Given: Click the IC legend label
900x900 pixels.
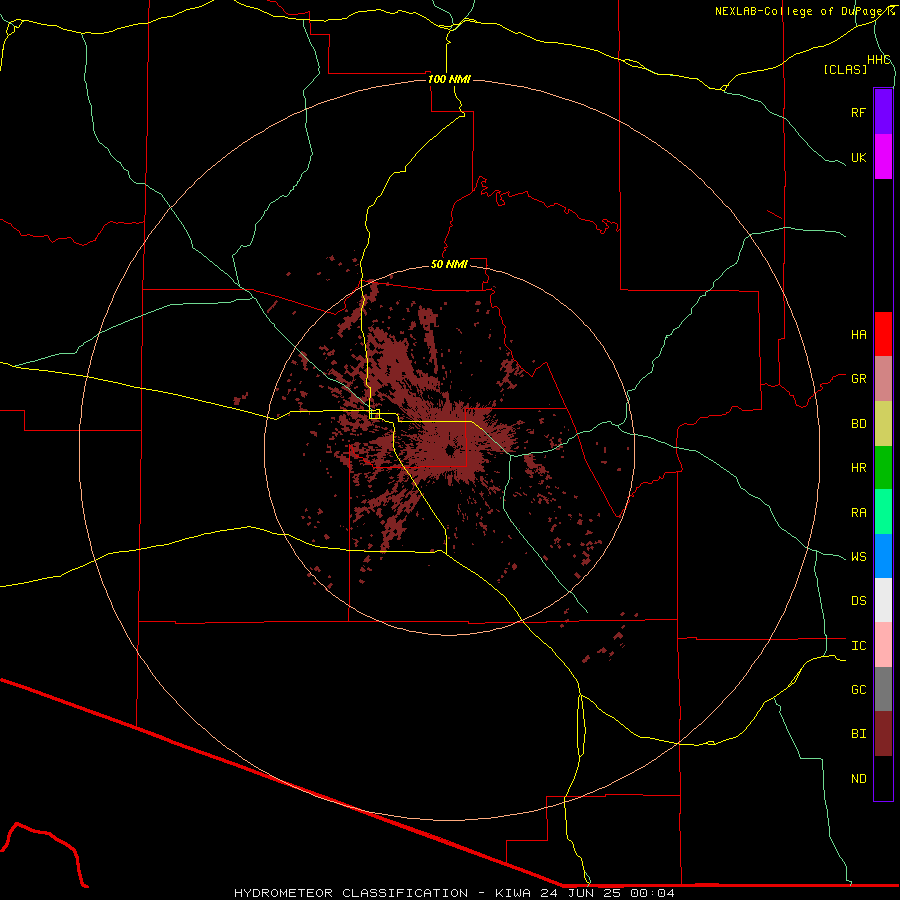Looking at the screenshot, I should coord(859,645).
